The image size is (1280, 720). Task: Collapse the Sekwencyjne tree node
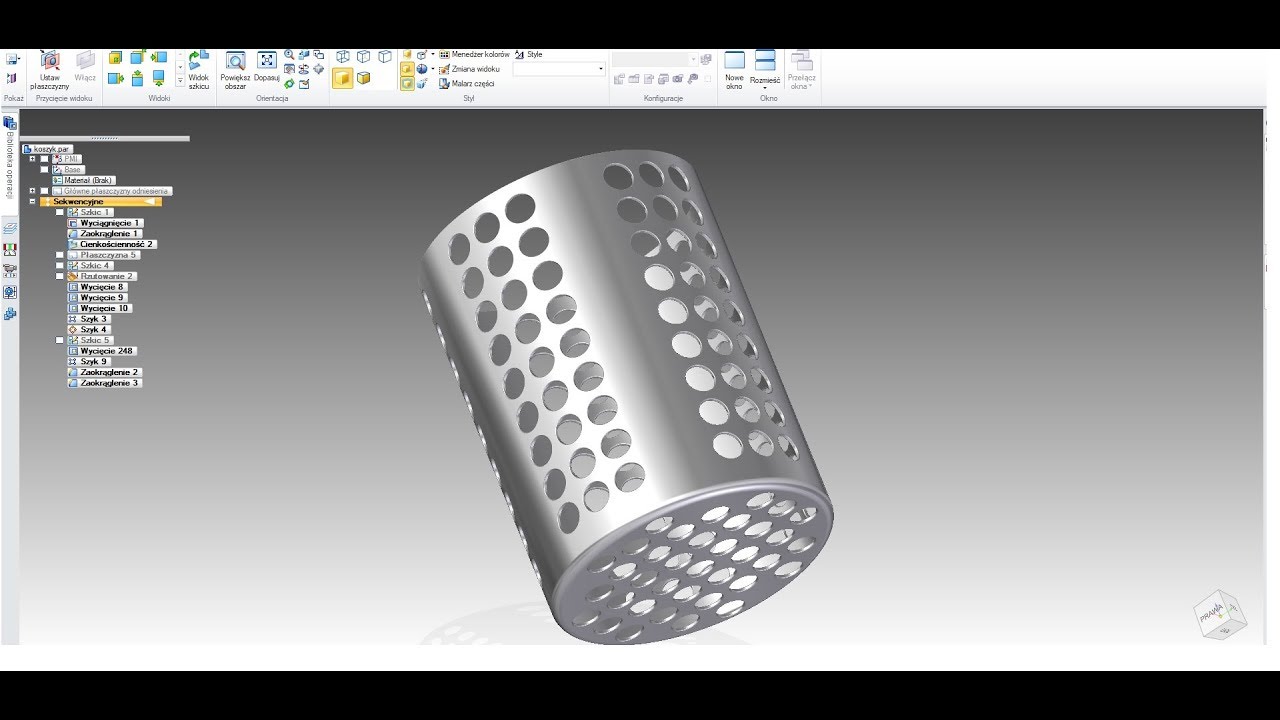[x=33, y=202]
